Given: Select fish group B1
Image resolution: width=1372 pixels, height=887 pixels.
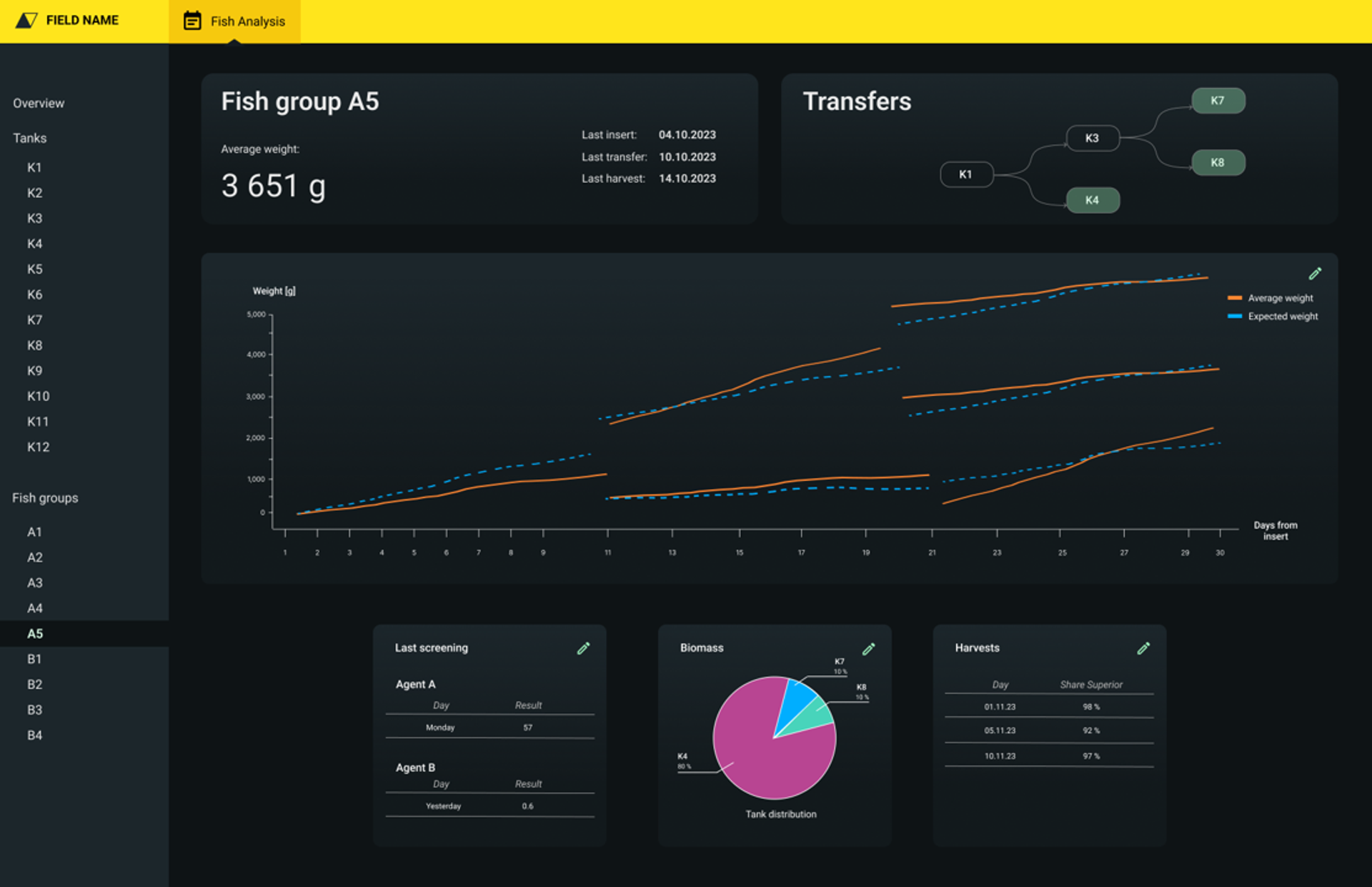Looking at the screenshot, I should (x=34, y=659).
